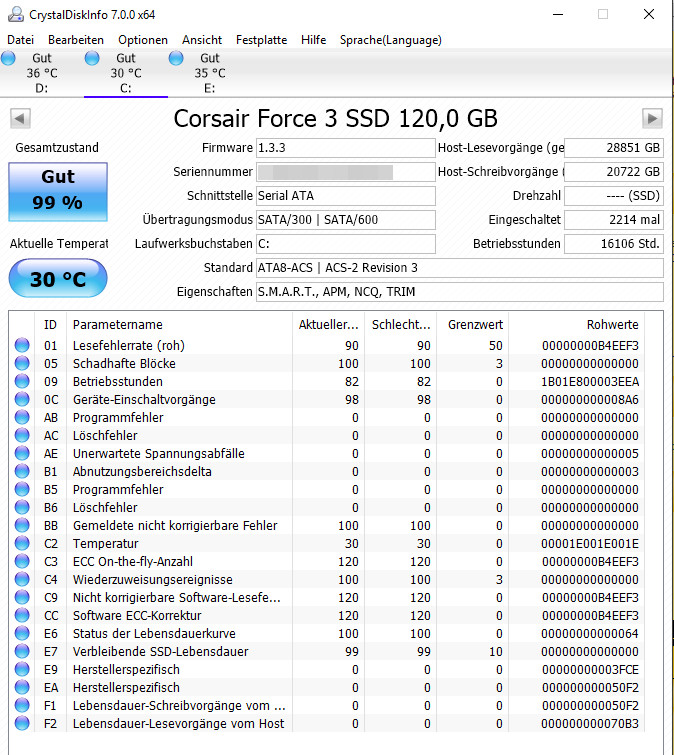674x755 pixels.
Task: Click status orb for Temperatur row
Action: point(22,543)
